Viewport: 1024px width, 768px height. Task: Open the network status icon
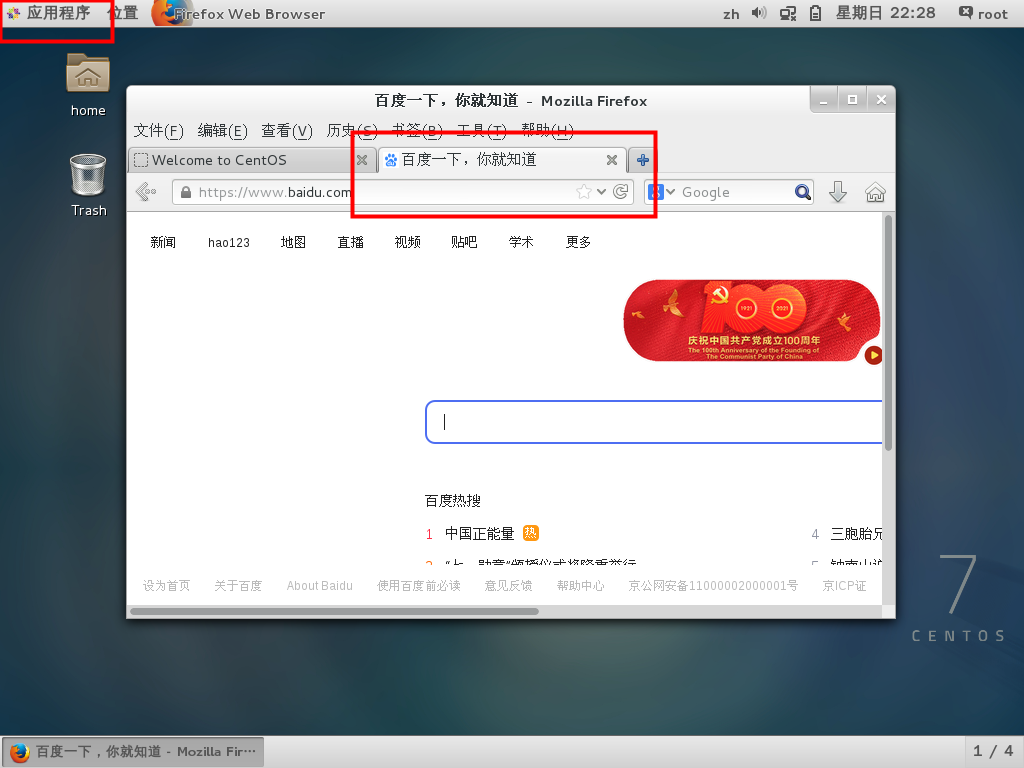(x=788, y=13)
